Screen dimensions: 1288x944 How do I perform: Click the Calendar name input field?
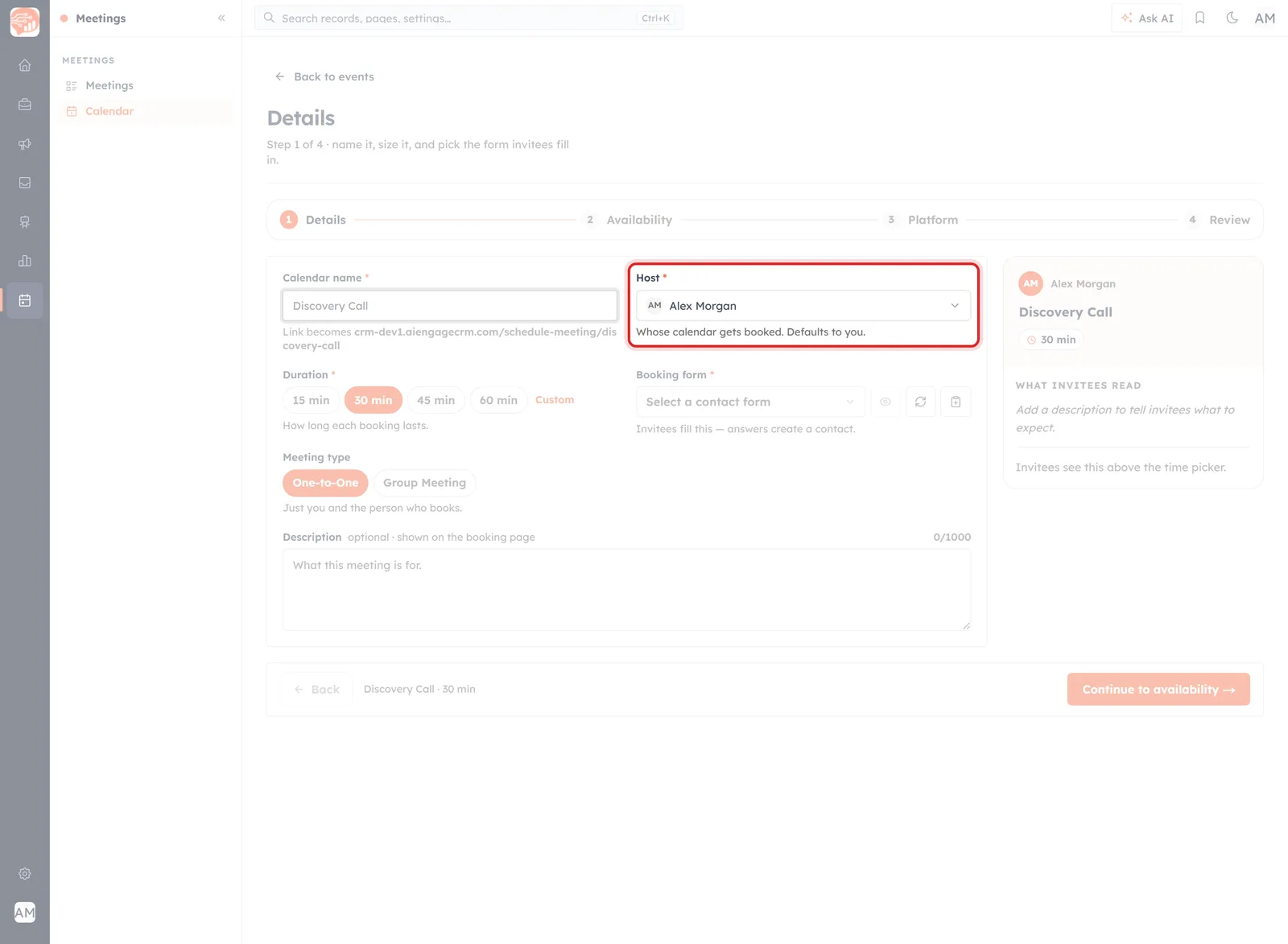coord(450,306)
